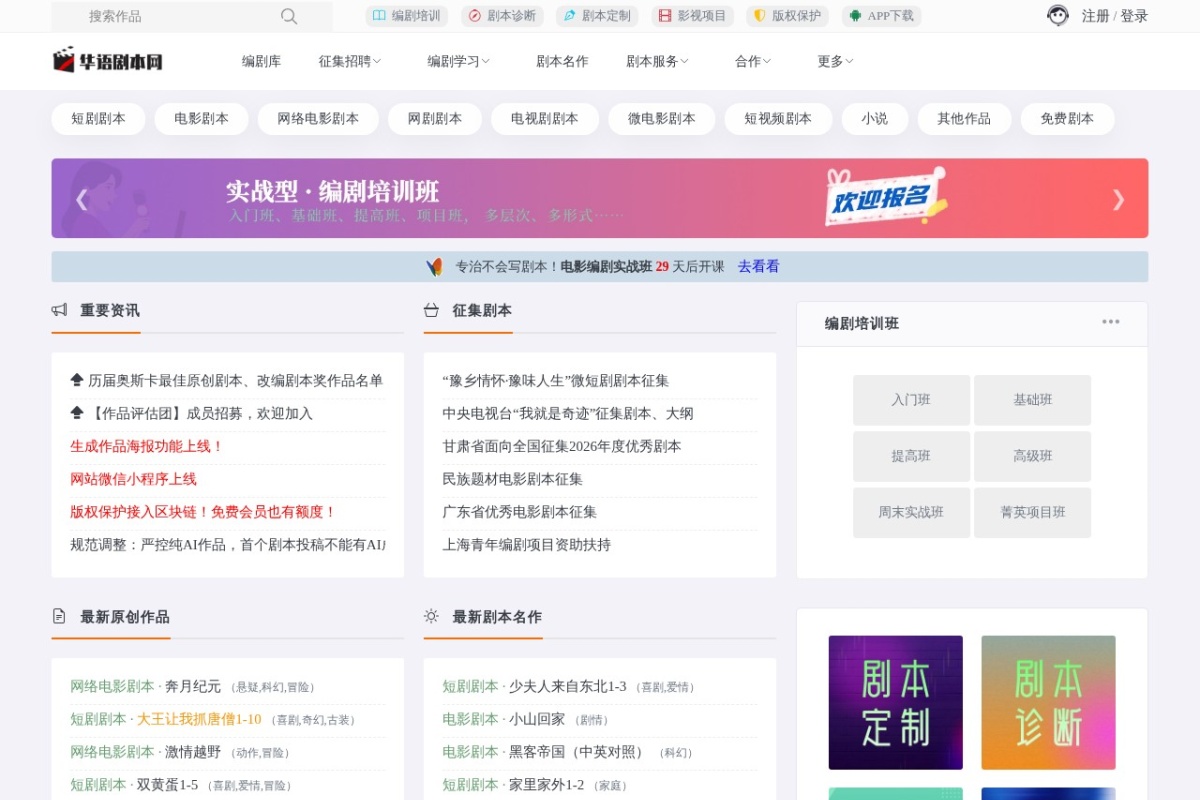Viewport: 1200px width, 800px height.
Task: Click the 登录 link
Action: click(1134, 16)
